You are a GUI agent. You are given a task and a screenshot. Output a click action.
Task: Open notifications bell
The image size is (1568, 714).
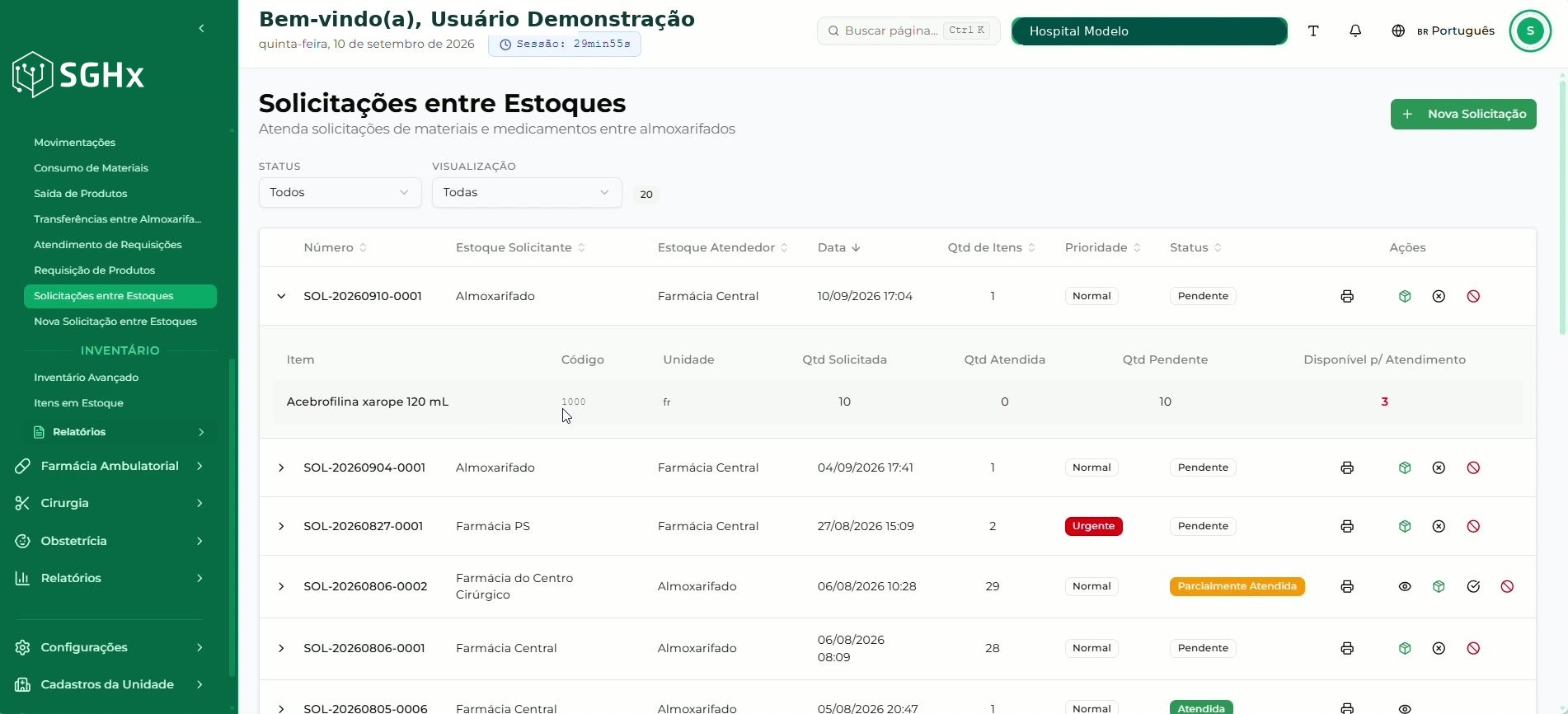tap(1355, 31)
